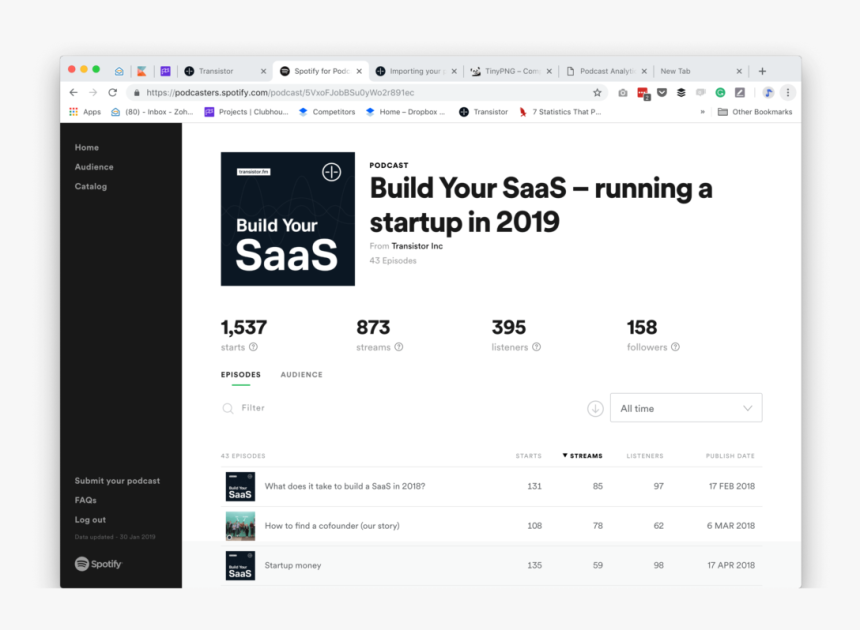The image size is (860, 630).
Task: Open the Grammarly extension icon
Action: 719,90
